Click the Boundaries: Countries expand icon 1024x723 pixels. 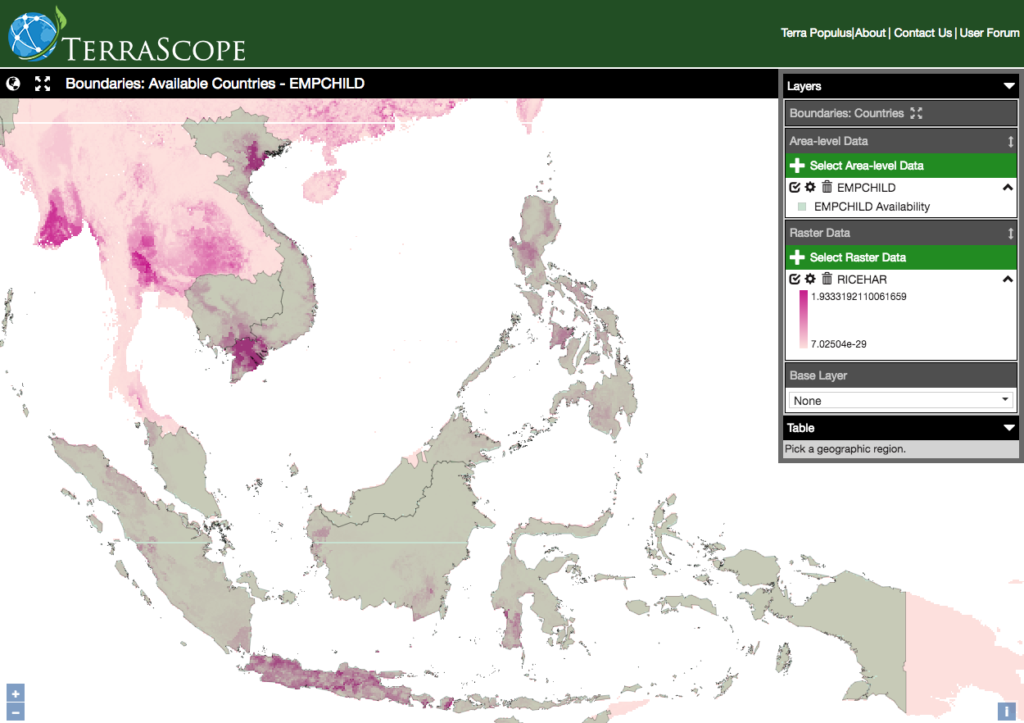click(x=916, y=113)
